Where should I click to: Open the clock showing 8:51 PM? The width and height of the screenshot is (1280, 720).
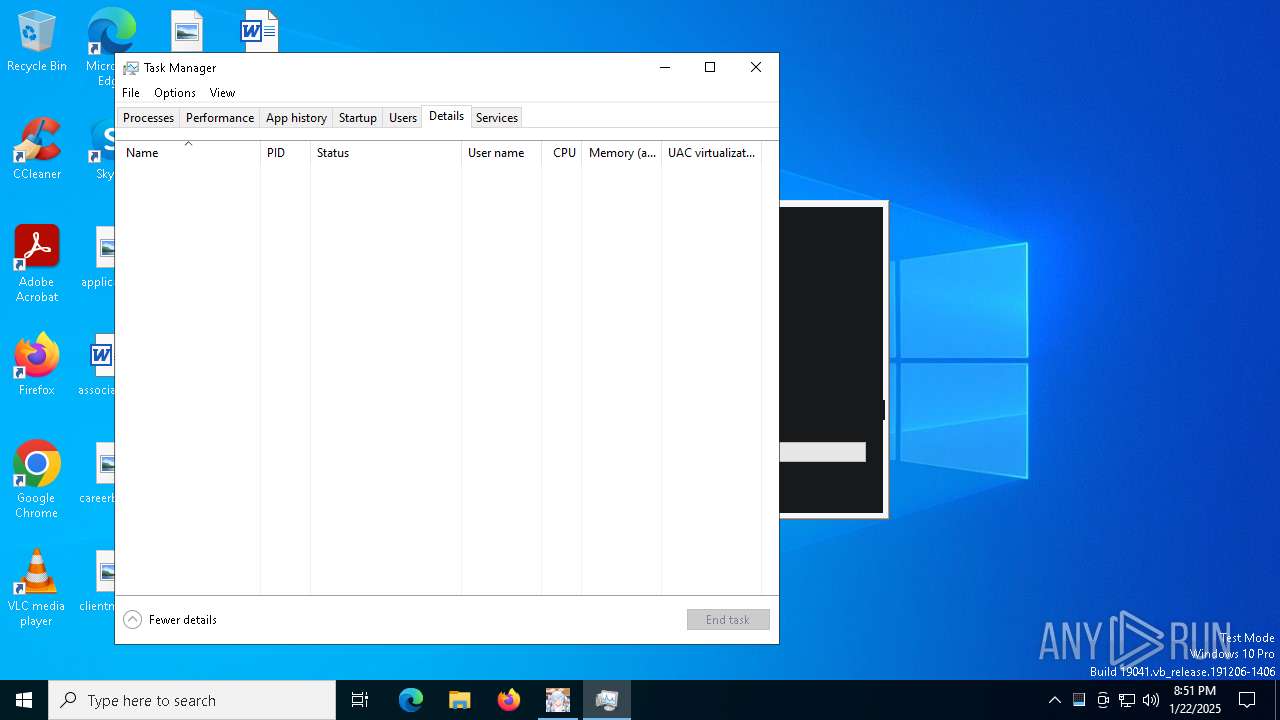(1195, 700)
